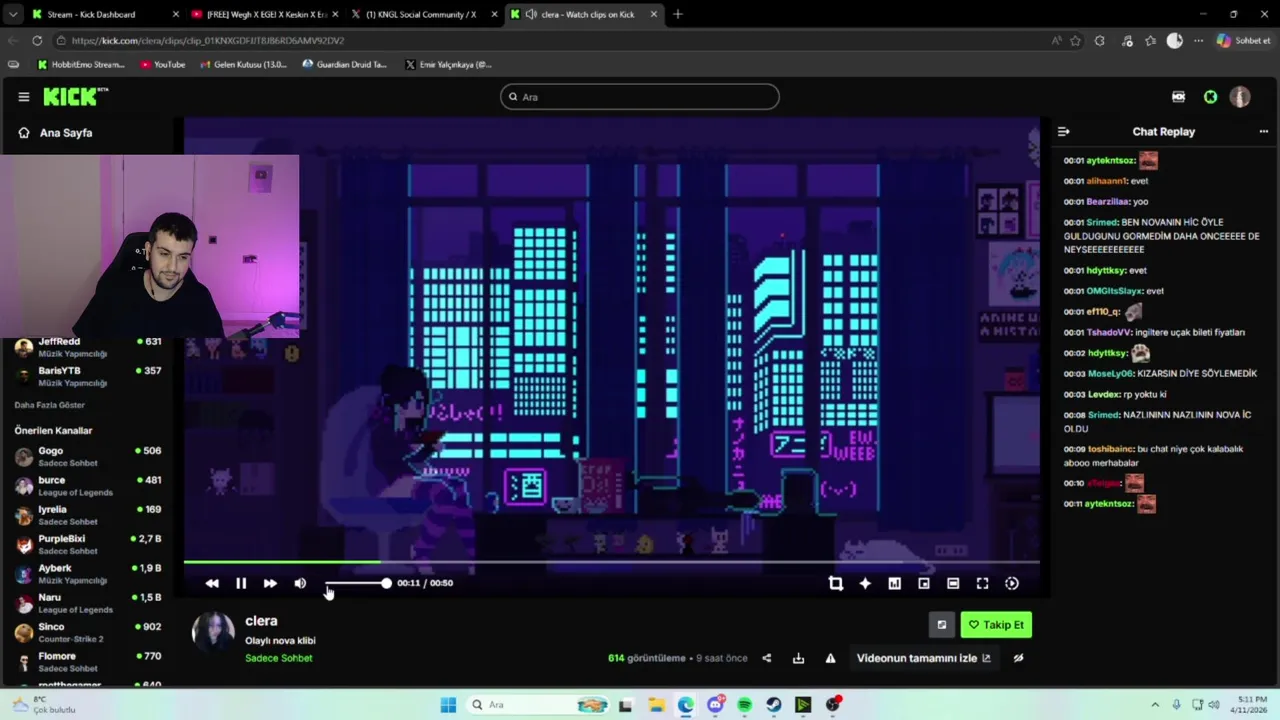Enter fullscreen mode
The width and height of the screenshot is (1280, 720).
pos(982,583)
